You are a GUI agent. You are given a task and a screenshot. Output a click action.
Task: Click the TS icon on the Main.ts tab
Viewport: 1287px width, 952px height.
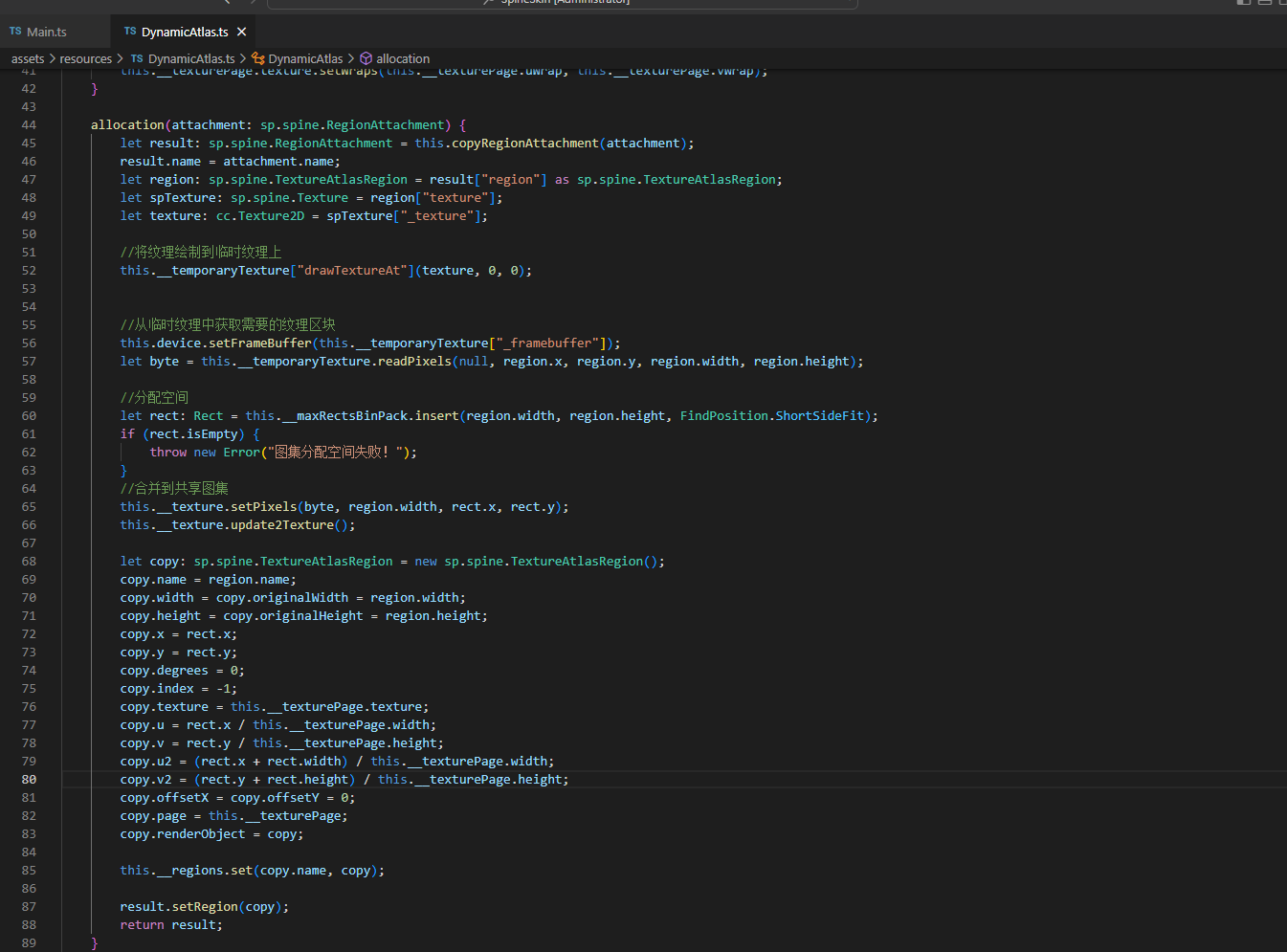(x=15, y=32)
